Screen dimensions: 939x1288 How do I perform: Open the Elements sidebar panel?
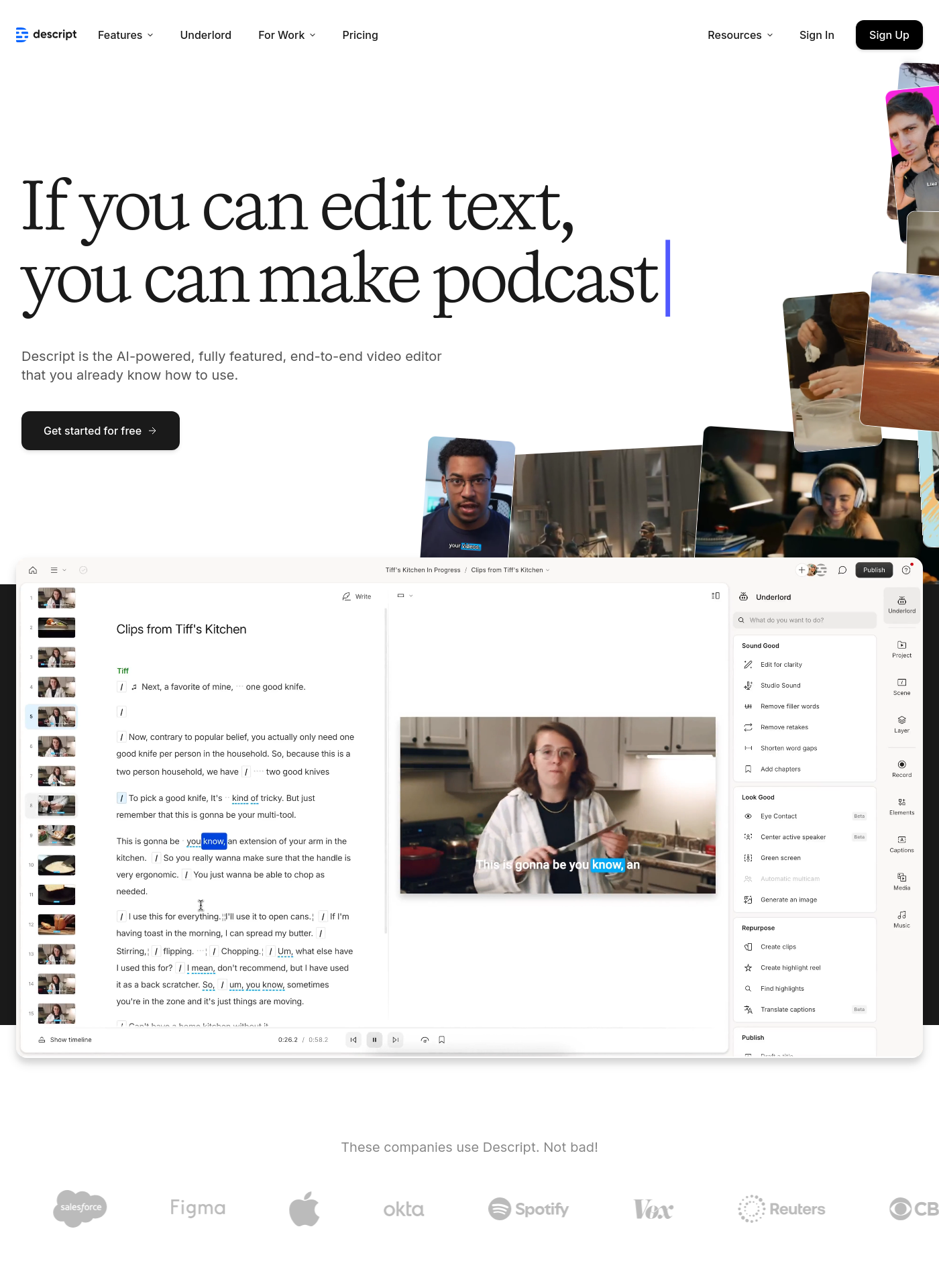pos(901,806)
